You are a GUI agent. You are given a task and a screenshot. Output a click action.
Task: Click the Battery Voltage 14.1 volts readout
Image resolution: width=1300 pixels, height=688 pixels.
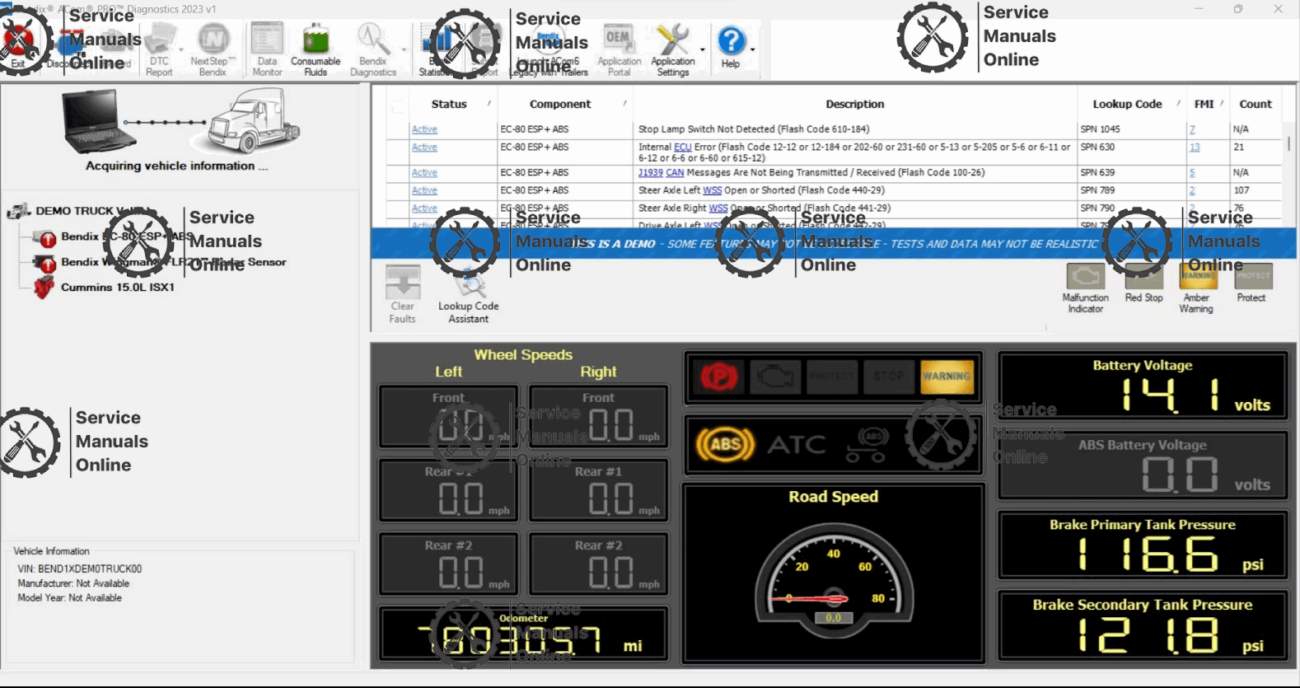tap(1143, 388)
